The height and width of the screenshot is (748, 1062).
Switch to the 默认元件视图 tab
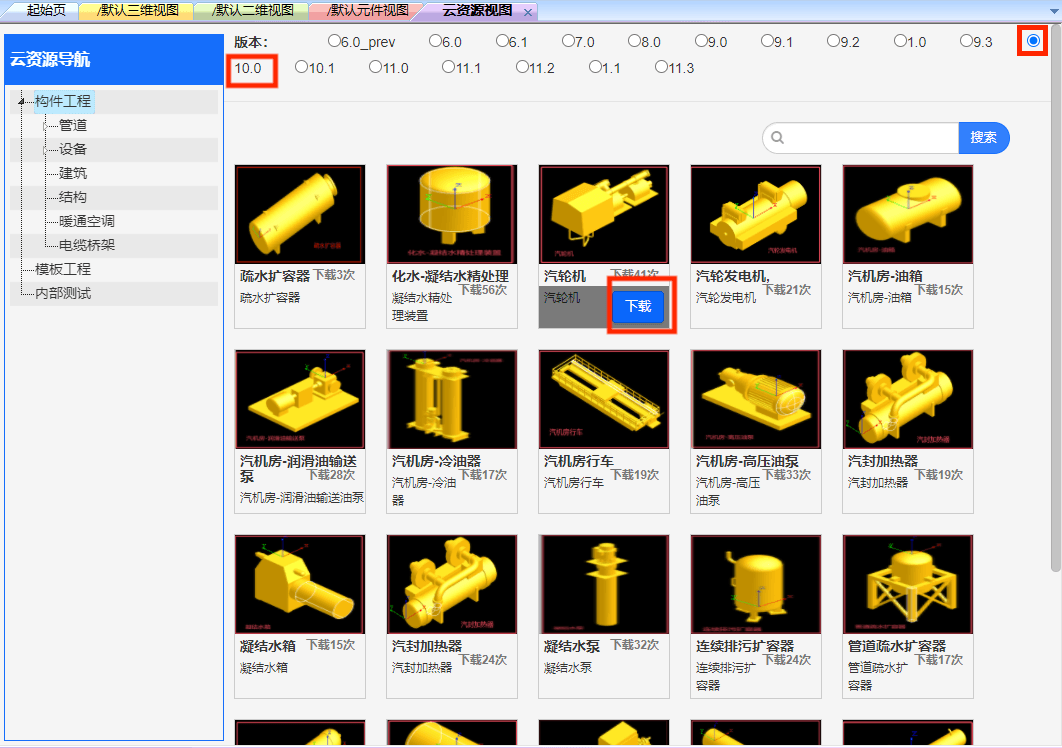[x=366, y=11]
